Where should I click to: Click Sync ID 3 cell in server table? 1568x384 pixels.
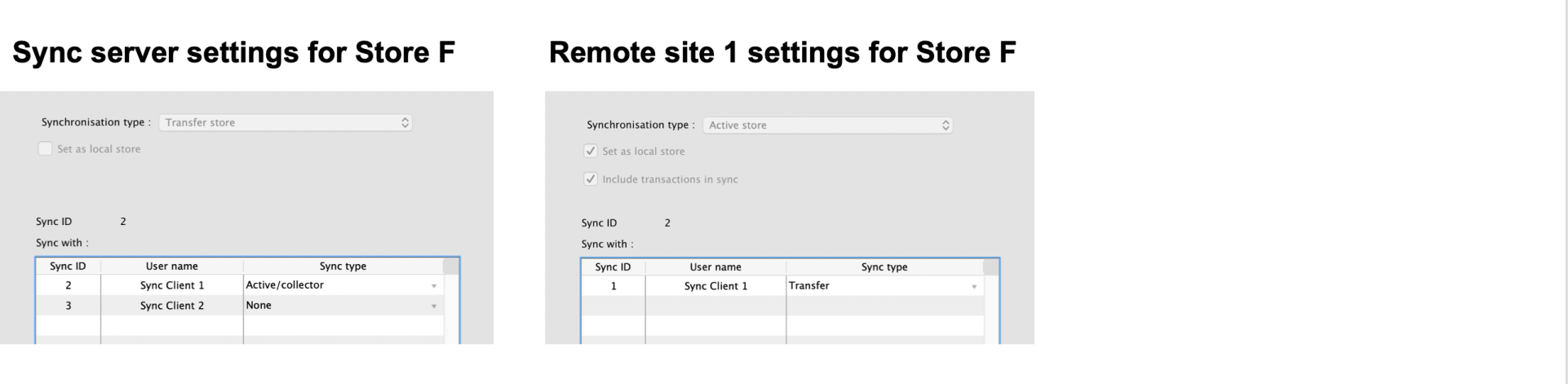[69, 306]
